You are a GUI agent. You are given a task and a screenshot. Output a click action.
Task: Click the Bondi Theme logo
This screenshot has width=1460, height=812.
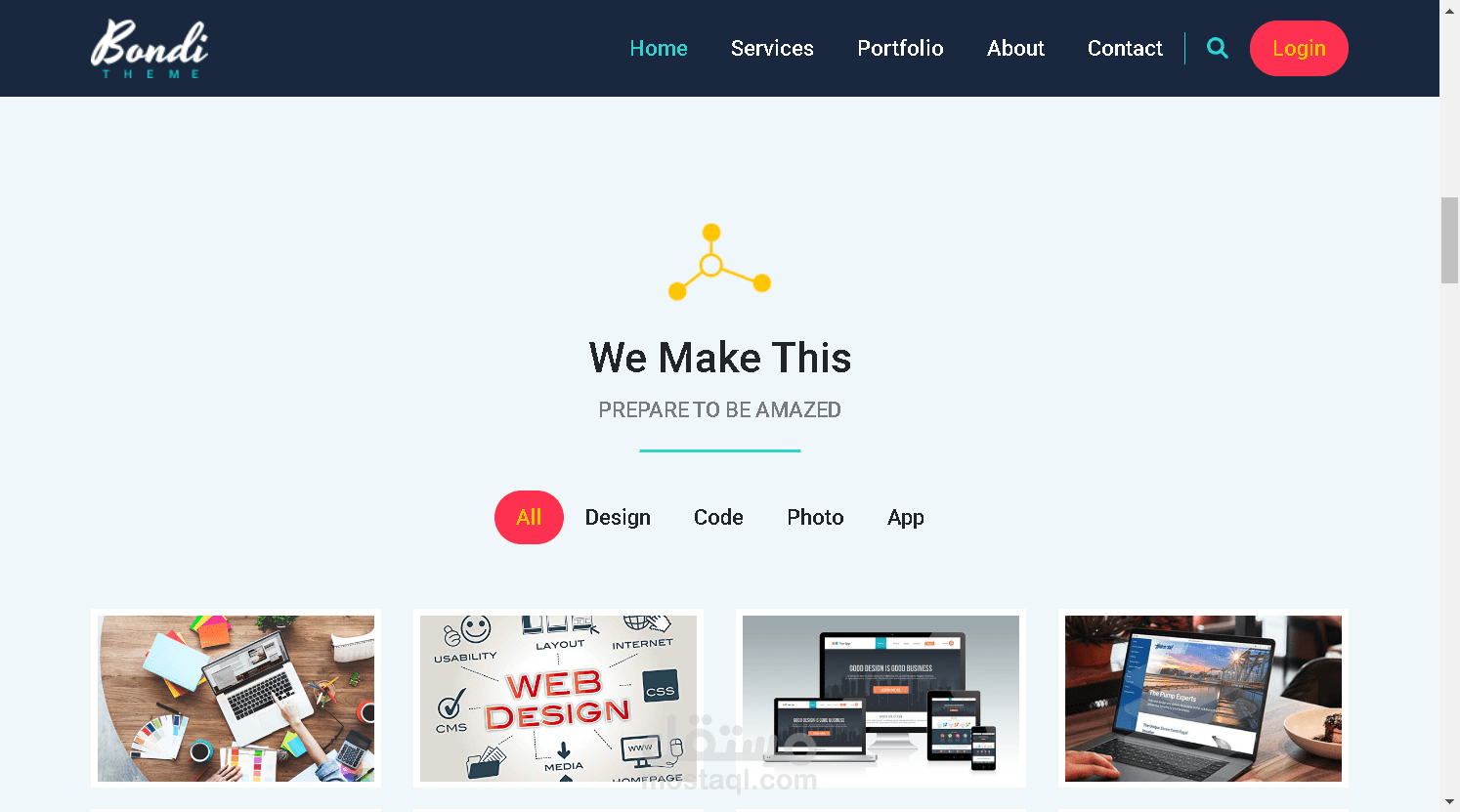(150, 49)
